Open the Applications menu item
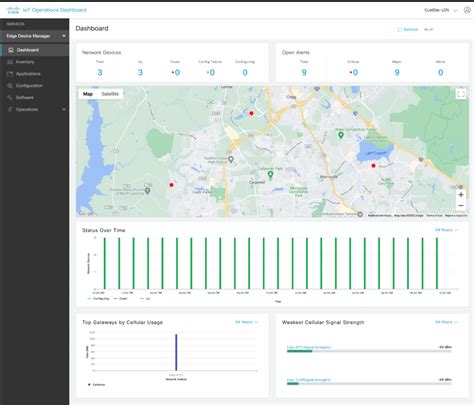 pyautogui.click(x=35, y=74)
